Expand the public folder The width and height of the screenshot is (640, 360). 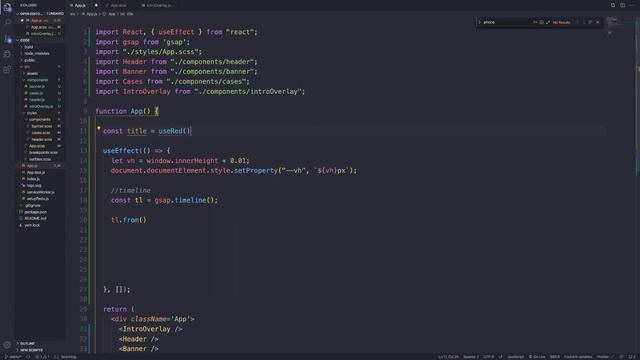(x=40, y=60)
